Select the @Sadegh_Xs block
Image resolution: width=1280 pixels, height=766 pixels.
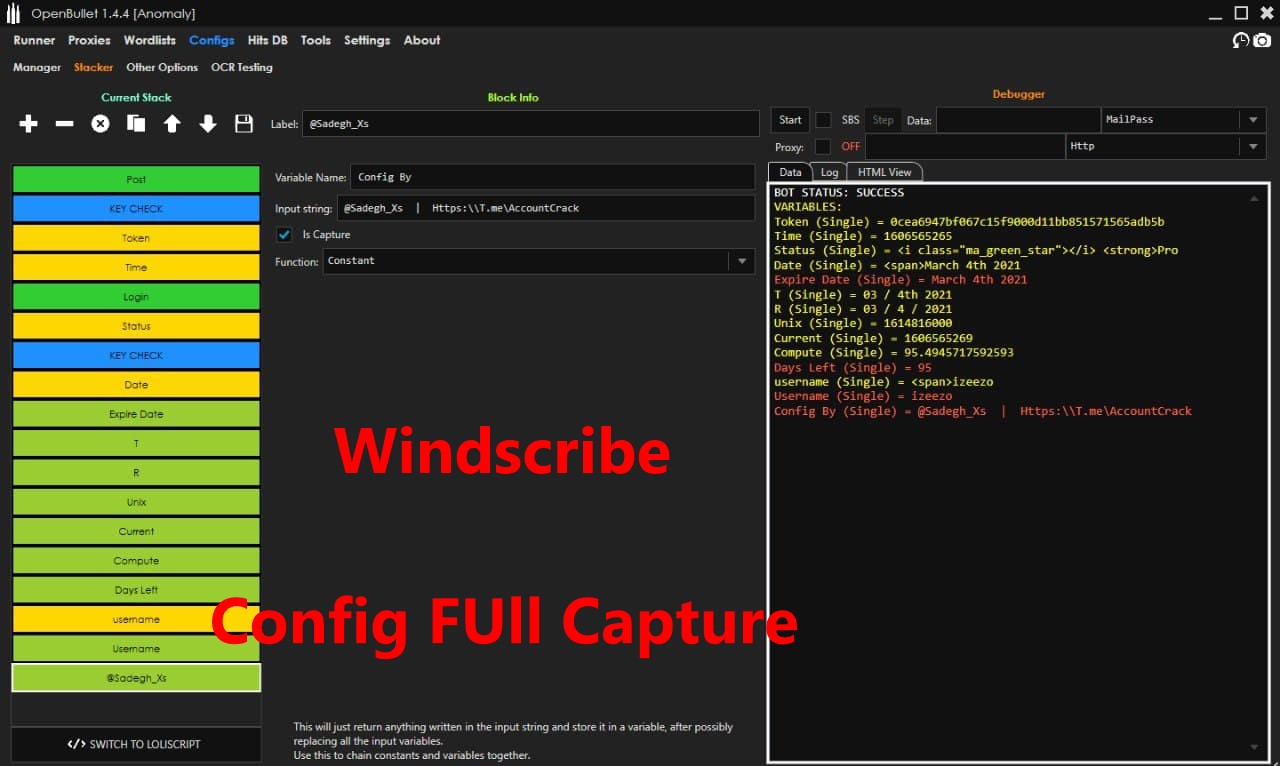136,678
